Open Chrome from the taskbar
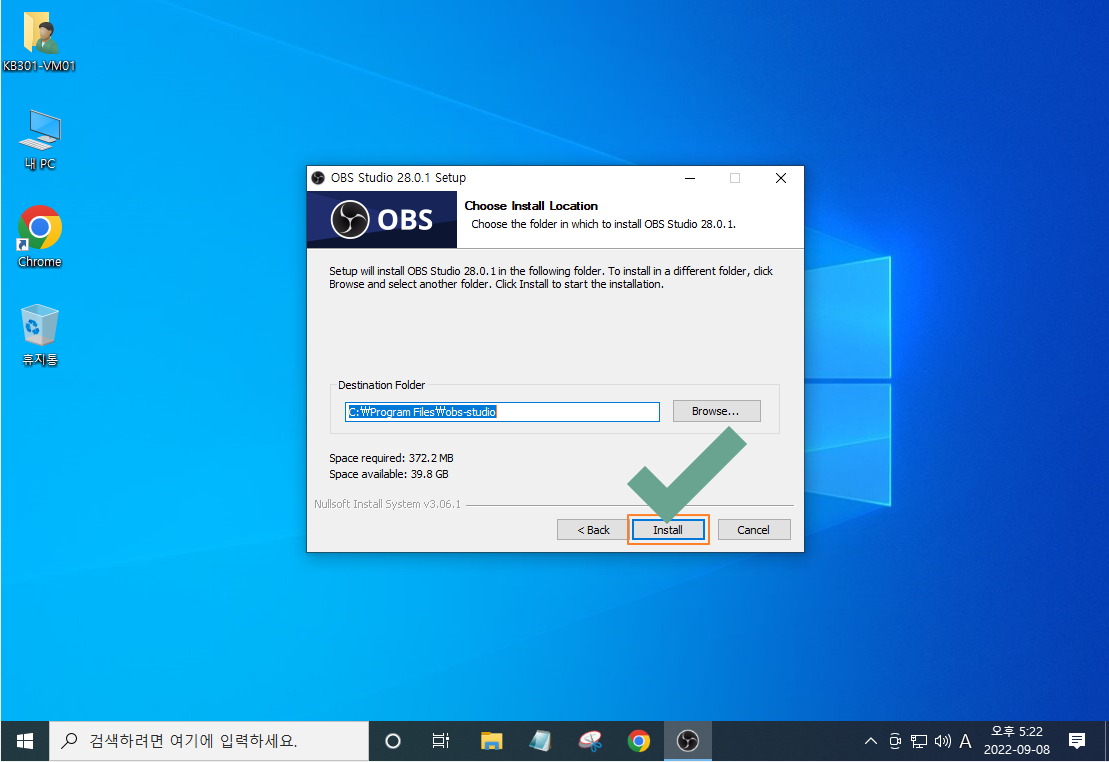 click(639, 741)
